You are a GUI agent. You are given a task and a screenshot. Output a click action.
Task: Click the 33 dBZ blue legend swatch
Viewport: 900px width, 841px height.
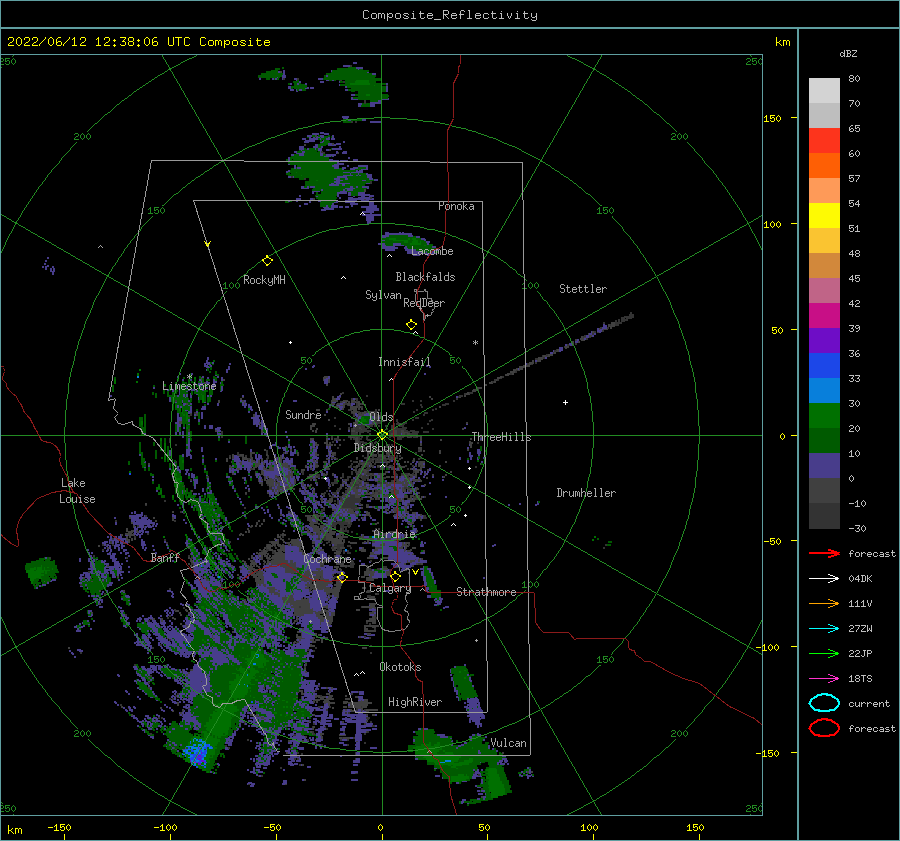click(x=824, y=390)
